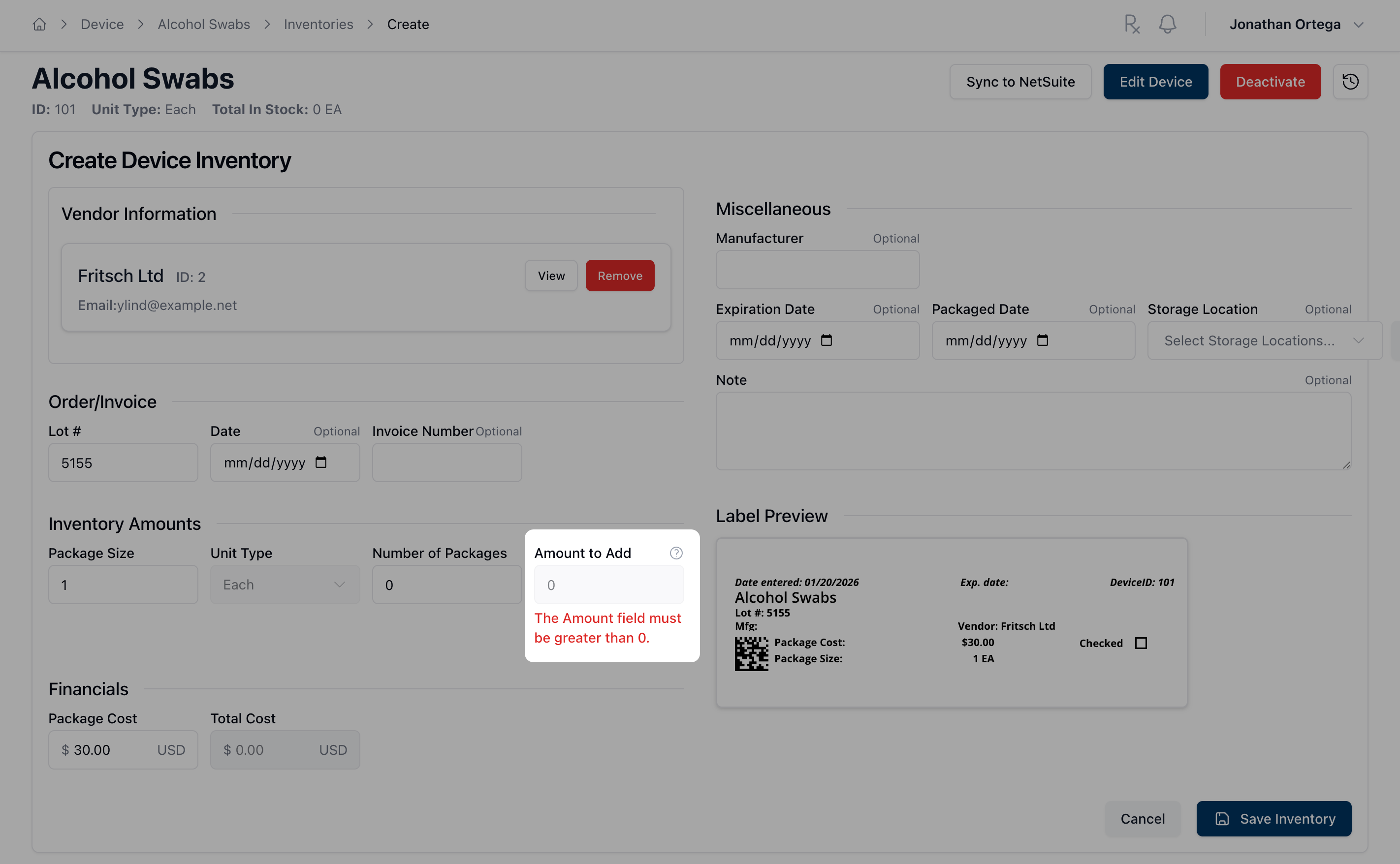The width and height of the screenshot is (1400, 864).
Task: Open the Expiration Date calendar picker
Action: pos(827,340)
